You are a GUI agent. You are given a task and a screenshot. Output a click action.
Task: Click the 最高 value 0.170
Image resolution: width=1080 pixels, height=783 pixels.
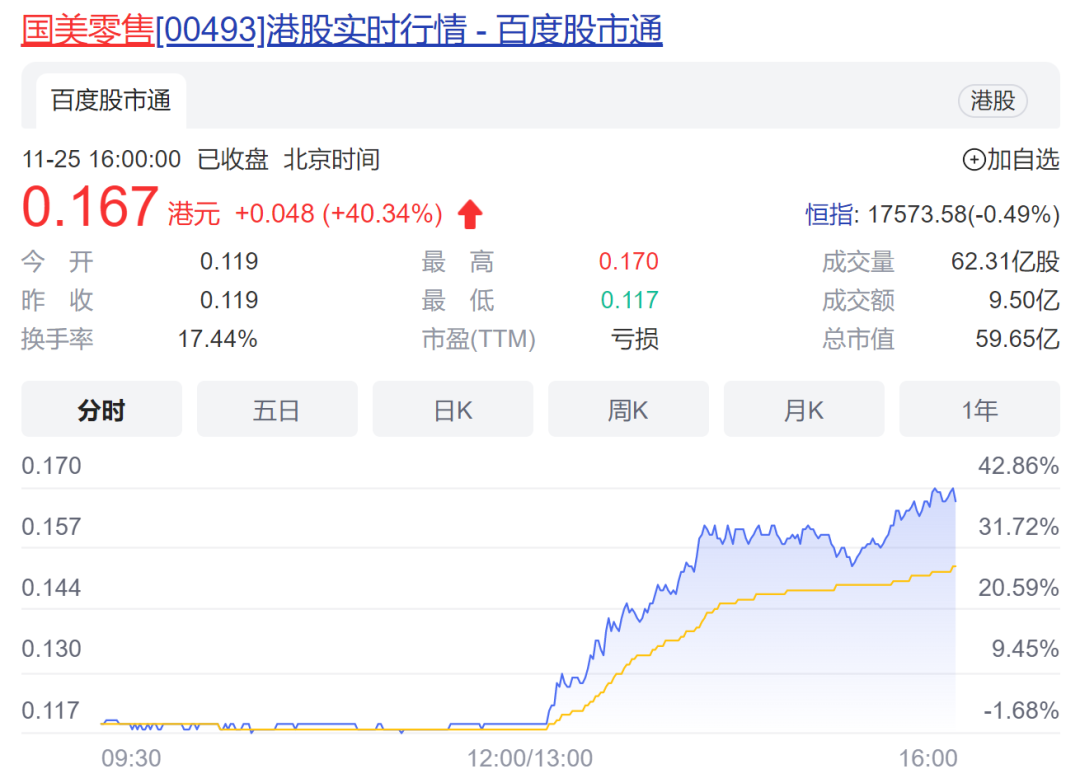629,262
